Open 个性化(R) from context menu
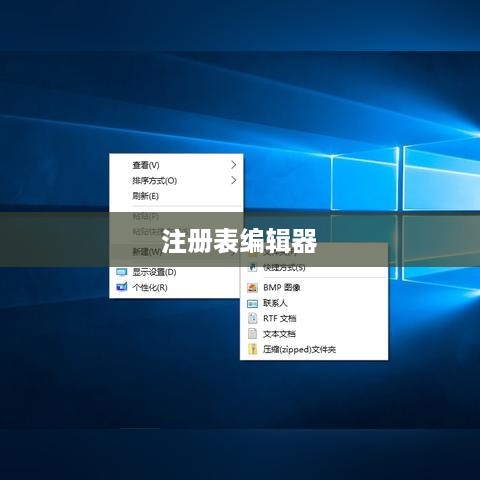Viewport: 480px width, 480px height. pyautogui.click(x=176, y=287)
